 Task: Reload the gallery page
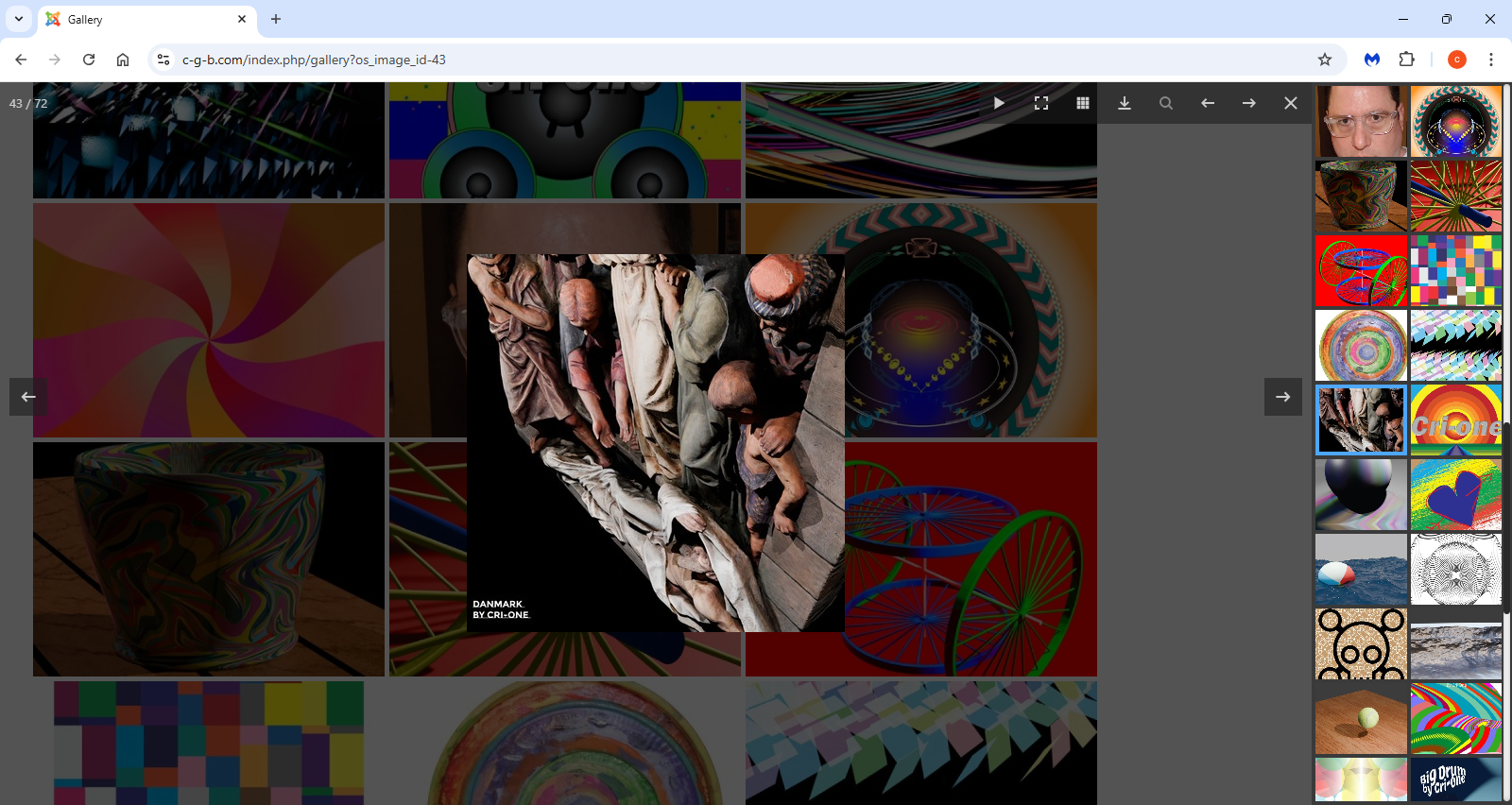(89, 60)
